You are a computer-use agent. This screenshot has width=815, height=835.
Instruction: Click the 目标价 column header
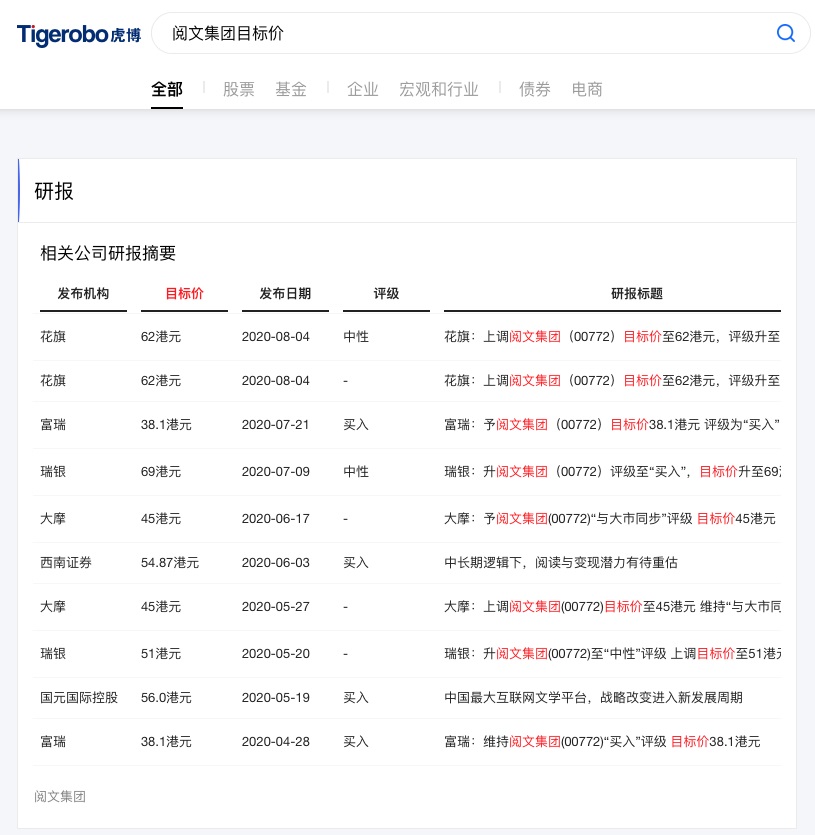click(184, 293)
